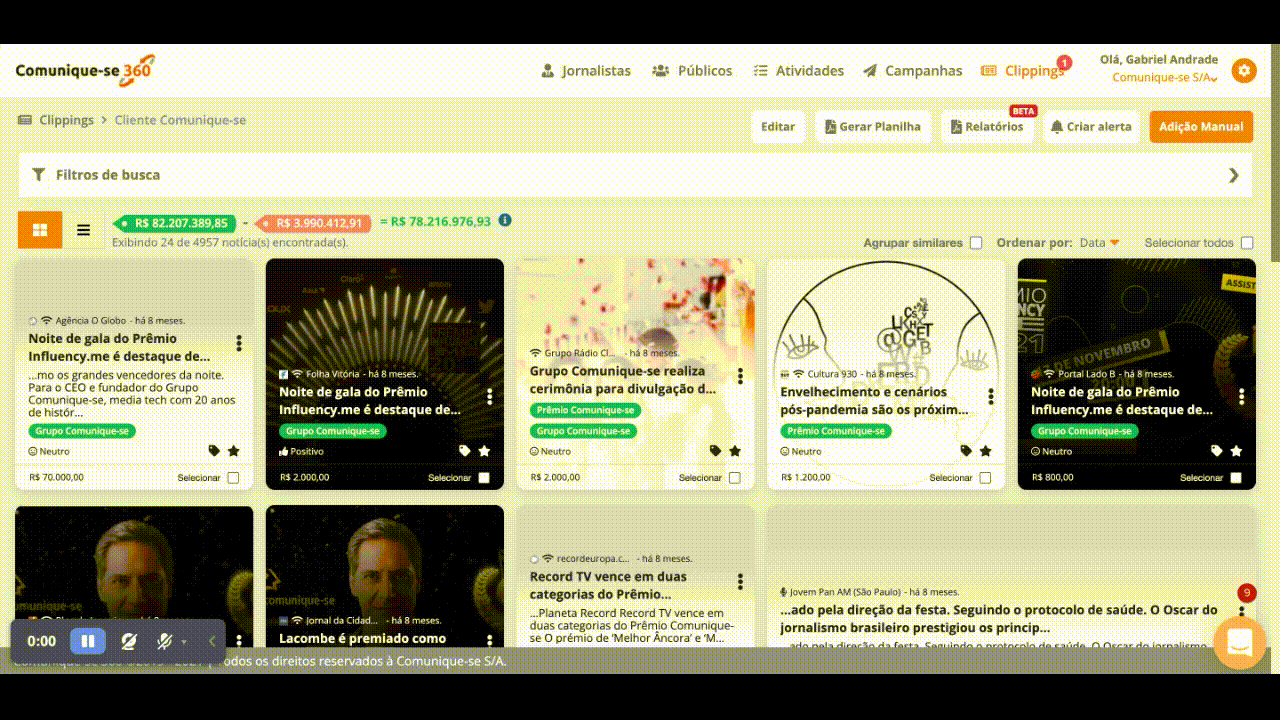Check the Agrupar similares checkbox

[976, 243]
